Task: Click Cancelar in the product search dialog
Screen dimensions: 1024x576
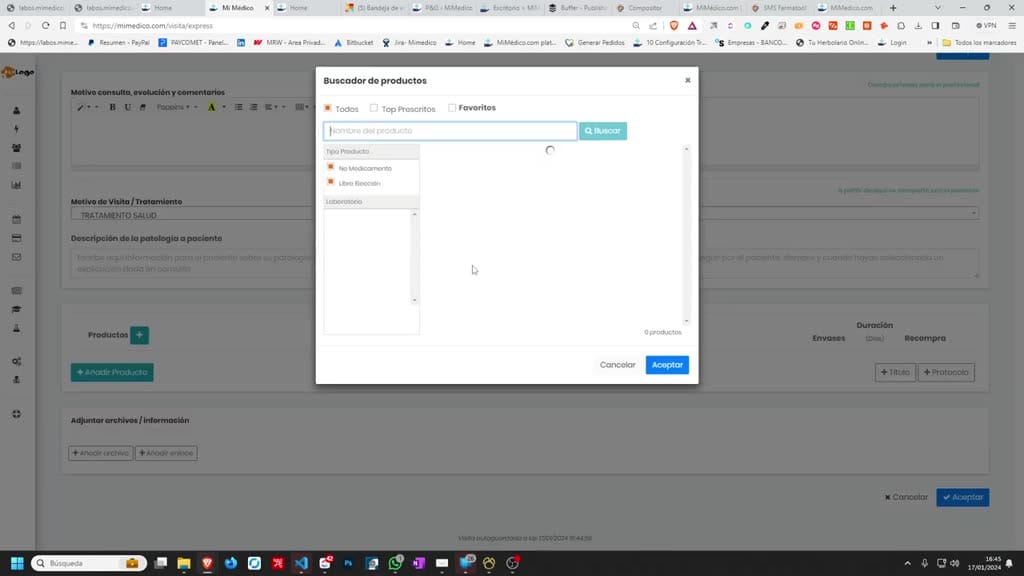Action: click(617, 364)
